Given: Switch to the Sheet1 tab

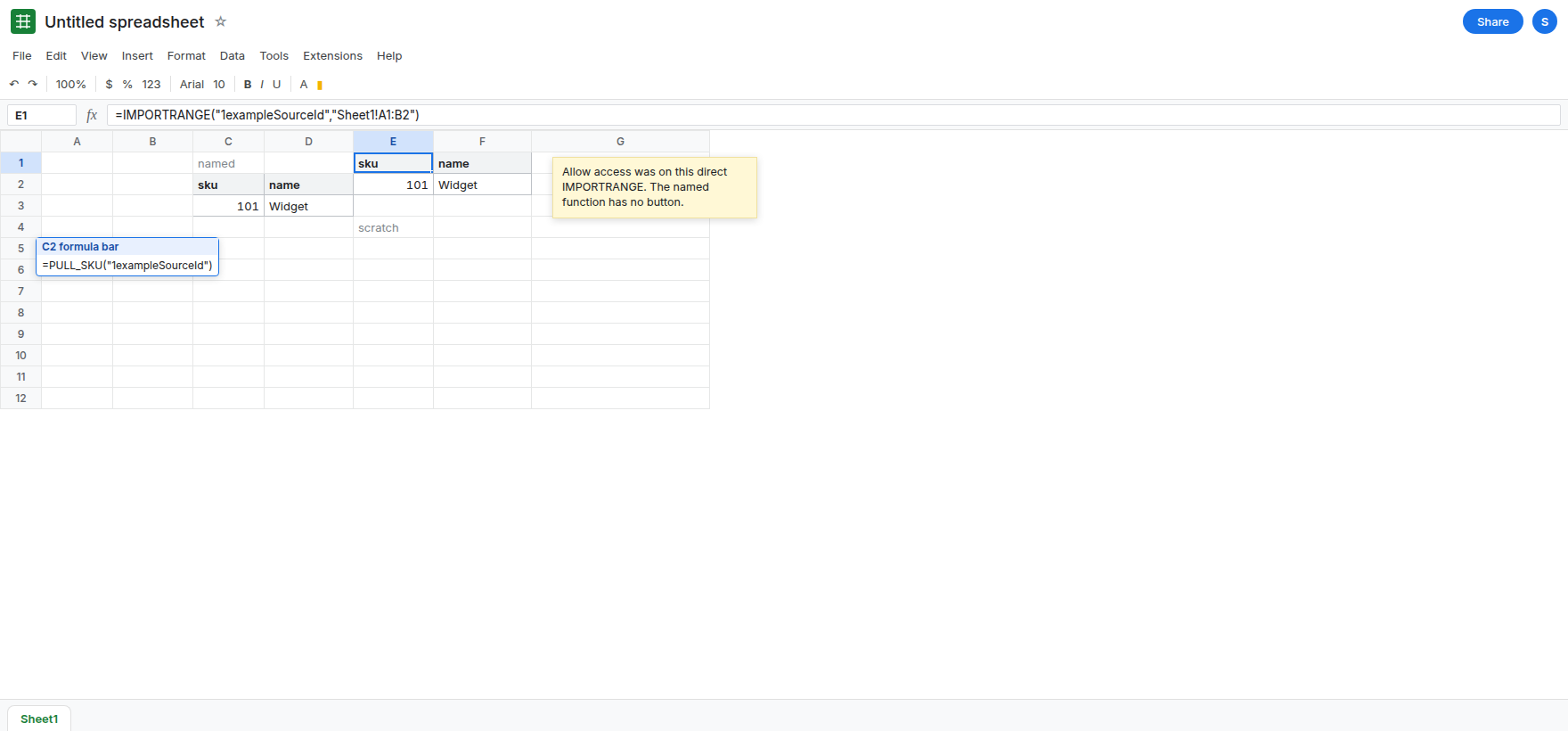Looking at the screenshot, I should (x=39, y=719).
